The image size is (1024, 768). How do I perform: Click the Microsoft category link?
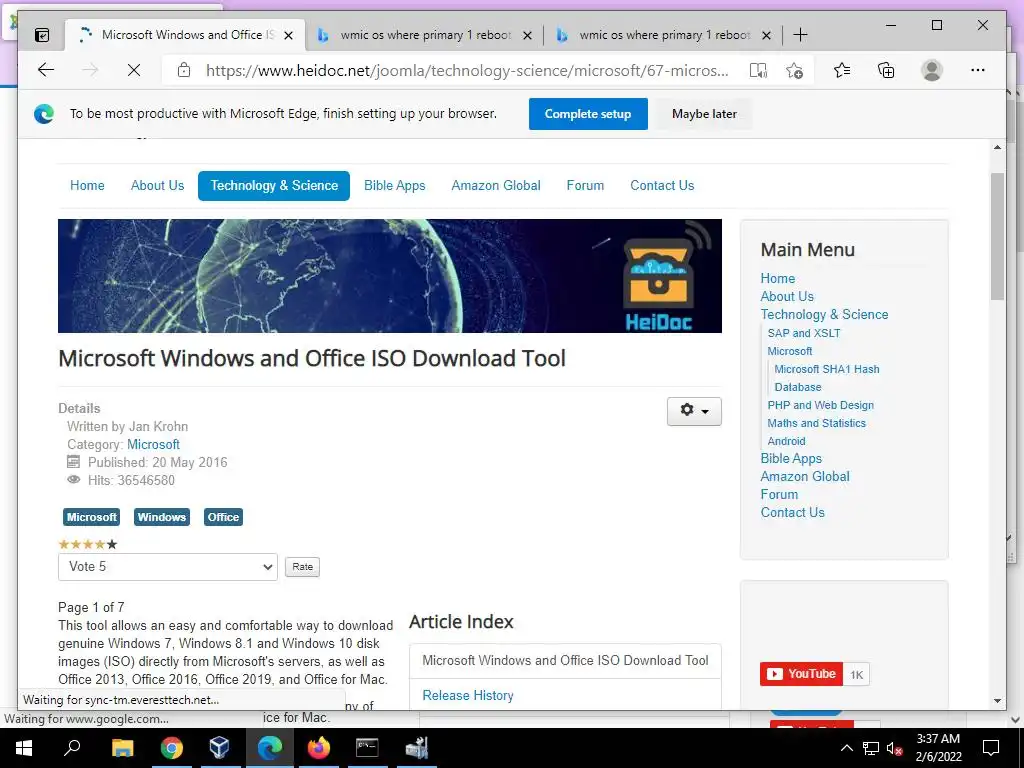153,445
